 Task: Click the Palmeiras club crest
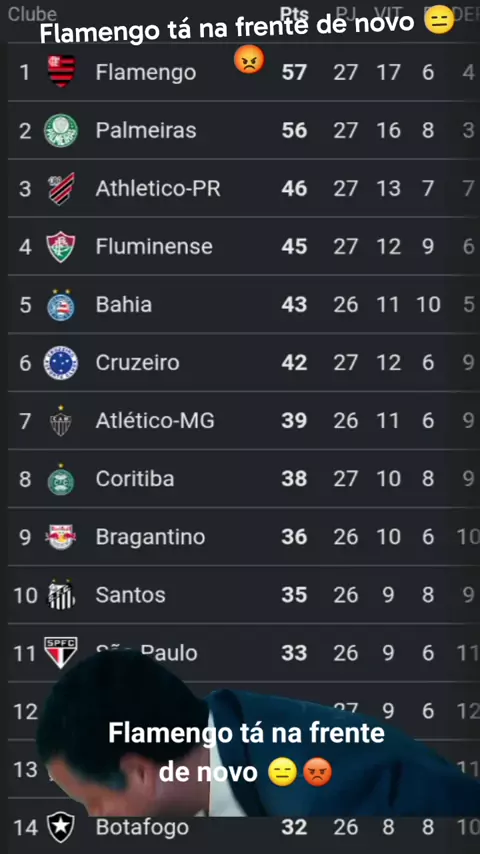[x=61, y=130]
